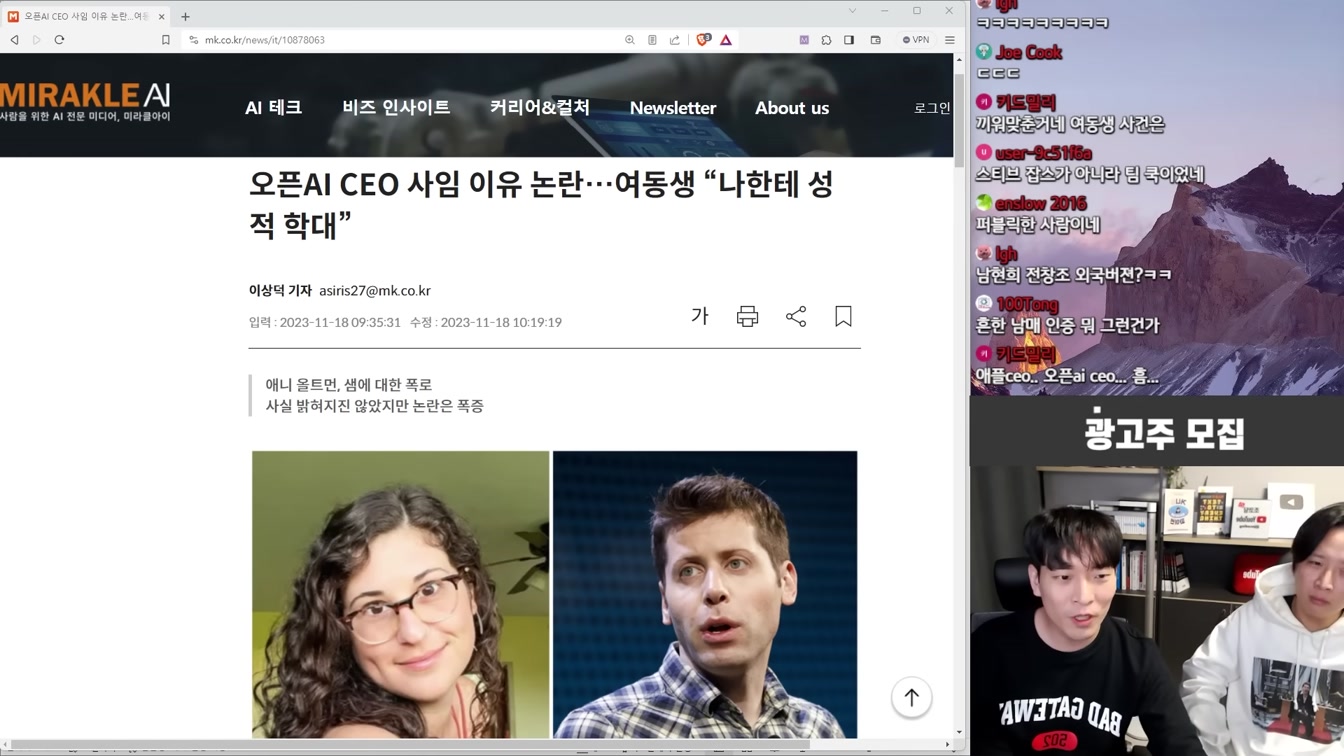Click the 로그인 login link
Image resolution: width=1344 pixels, height=756 pixels.
click(x=932, y=108)
